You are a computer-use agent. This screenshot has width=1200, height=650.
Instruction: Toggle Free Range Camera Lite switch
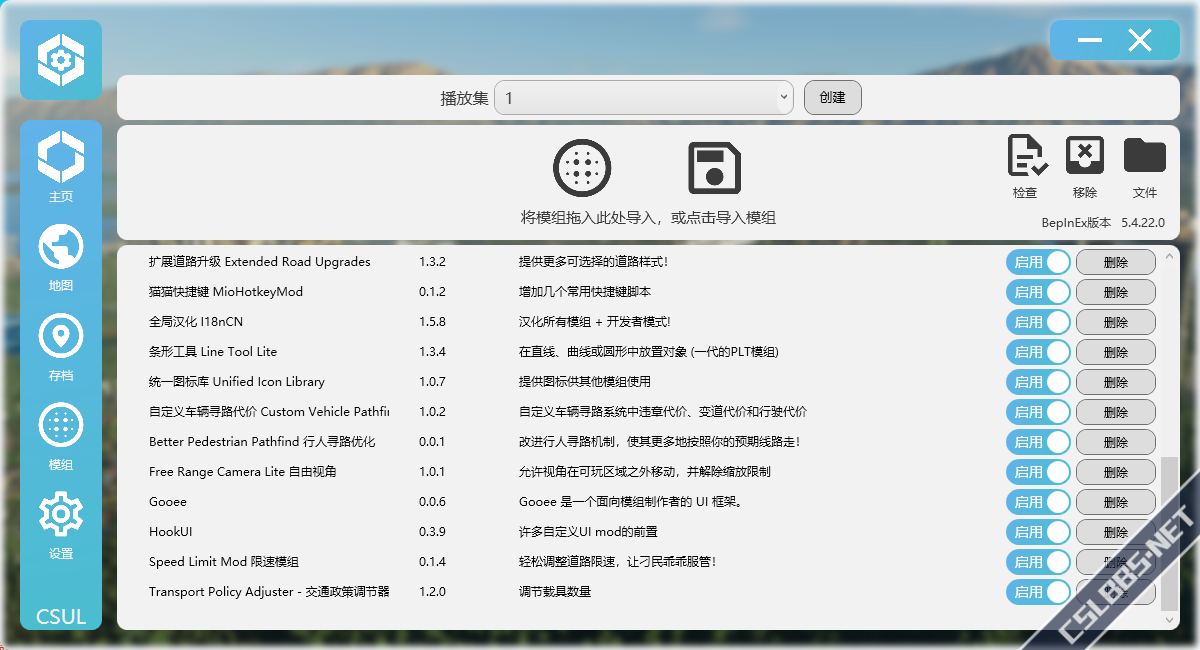pos(1038,472)
